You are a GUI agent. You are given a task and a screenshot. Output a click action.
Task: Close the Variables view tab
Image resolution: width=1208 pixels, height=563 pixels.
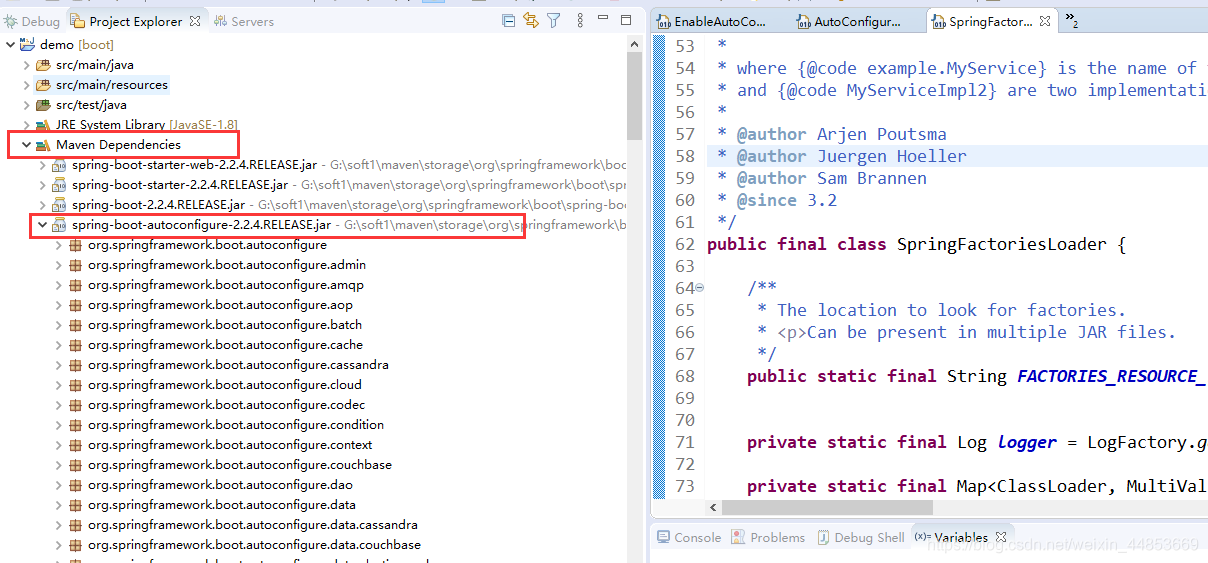tap(1001, 537)
